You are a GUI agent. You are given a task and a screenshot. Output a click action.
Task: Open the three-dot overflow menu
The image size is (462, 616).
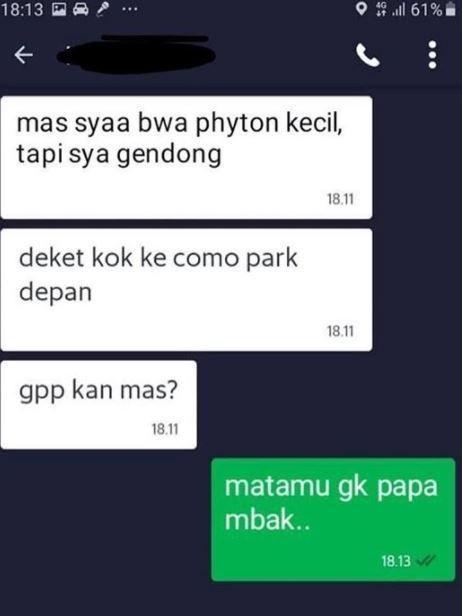(433, 55)
